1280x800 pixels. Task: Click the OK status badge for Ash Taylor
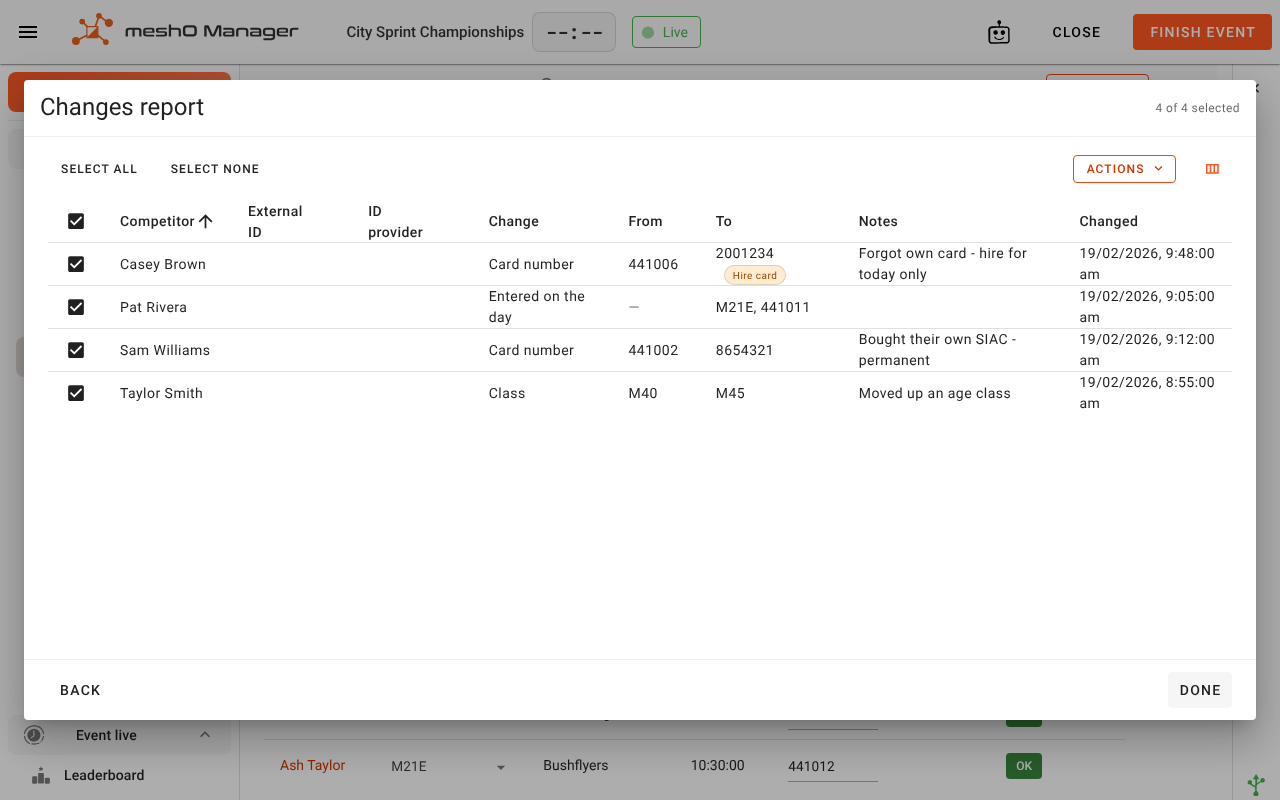1024,766
